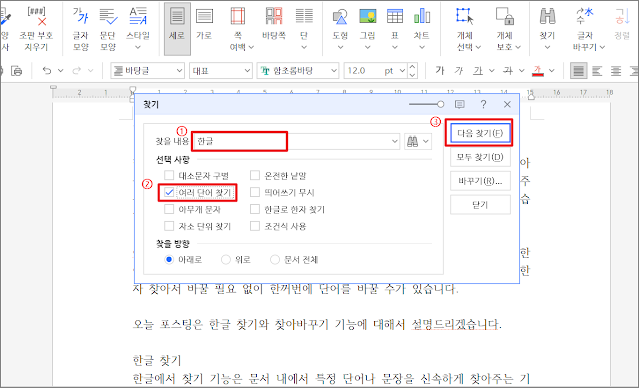Click the font size 12.0 field

(x=363, y=71)
